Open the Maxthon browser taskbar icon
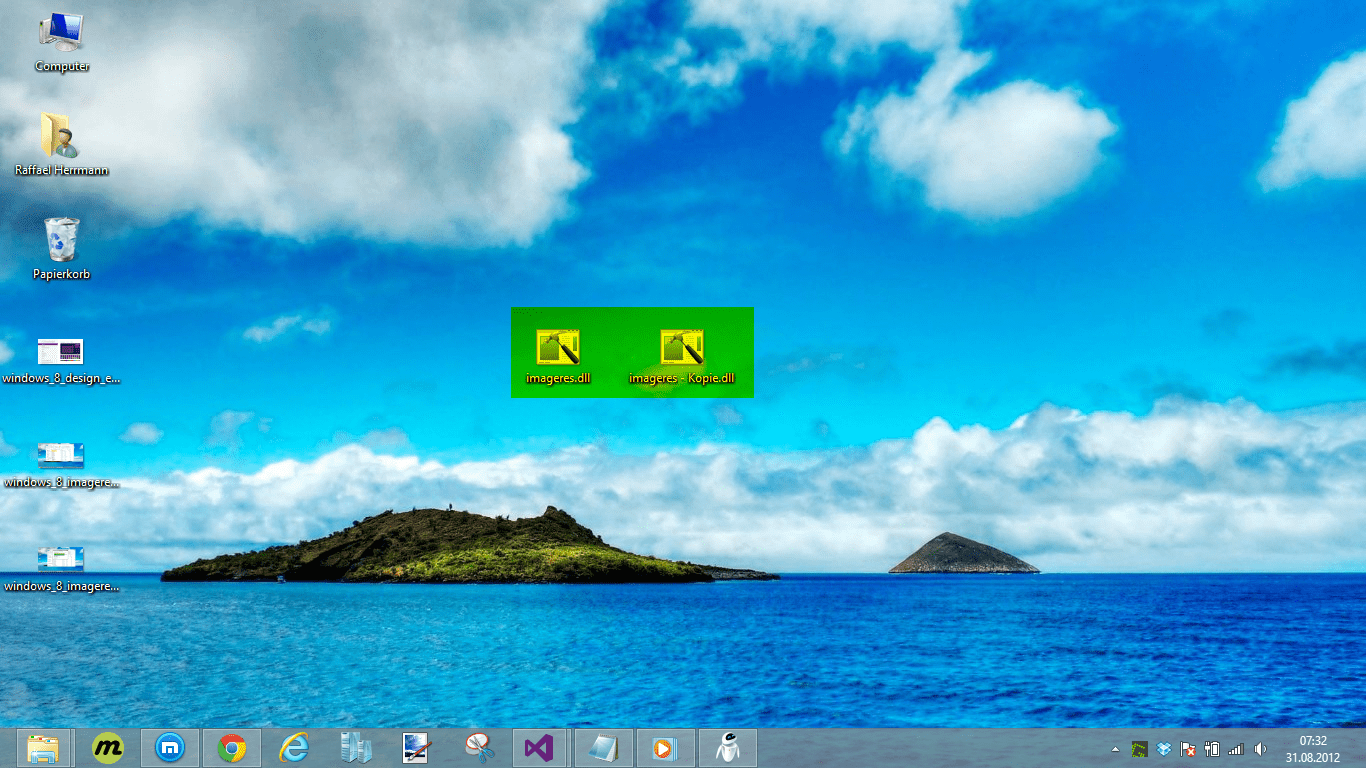1366x768 pixels. pyautogui.click(x=170, y=748)
